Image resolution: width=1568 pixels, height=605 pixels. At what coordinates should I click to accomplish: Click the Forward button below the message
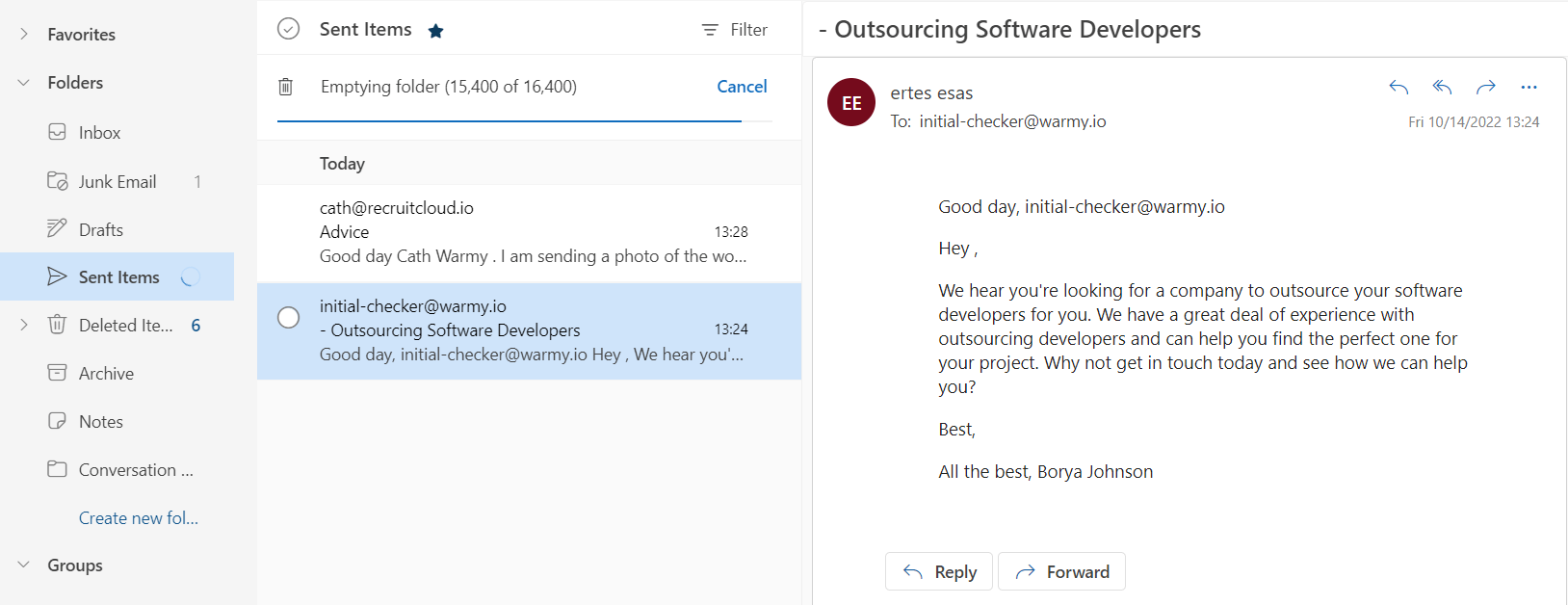point(1061,571)
